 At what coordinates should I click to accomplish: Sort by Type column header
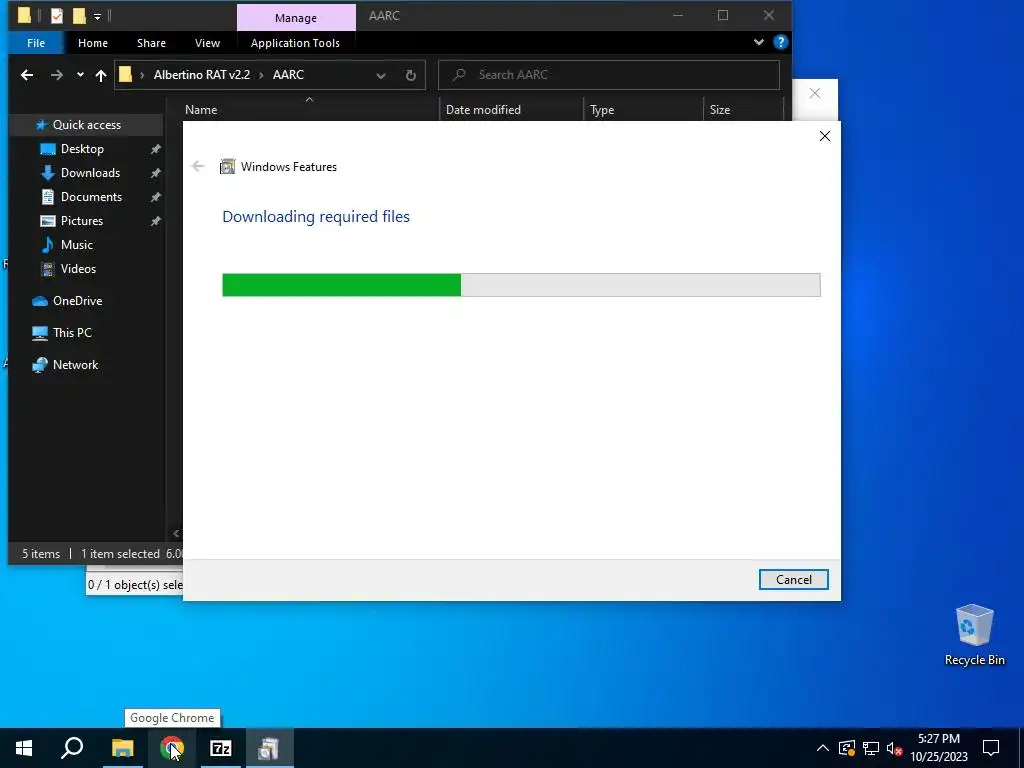601,110
